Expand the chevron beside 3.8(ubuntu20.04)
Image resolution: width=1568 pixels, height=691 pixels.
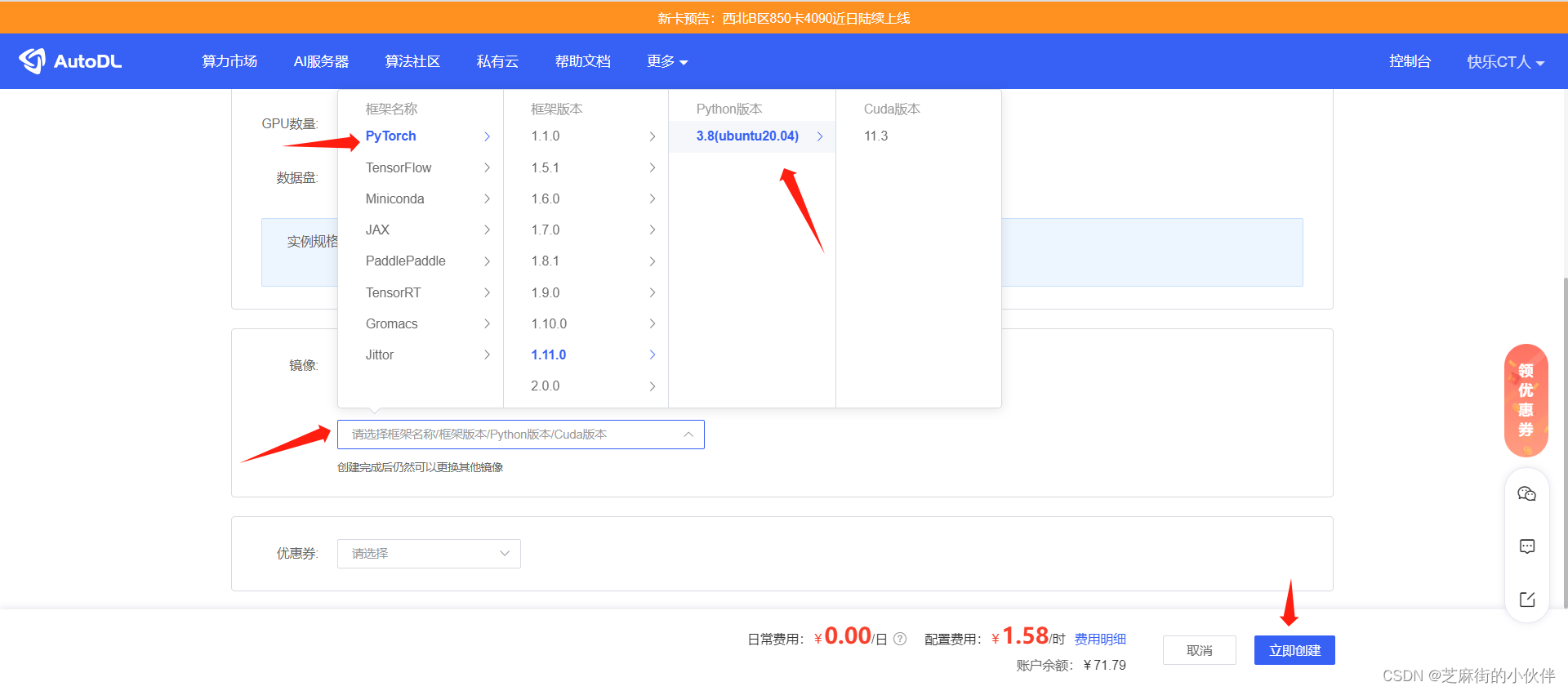point(820,136)
